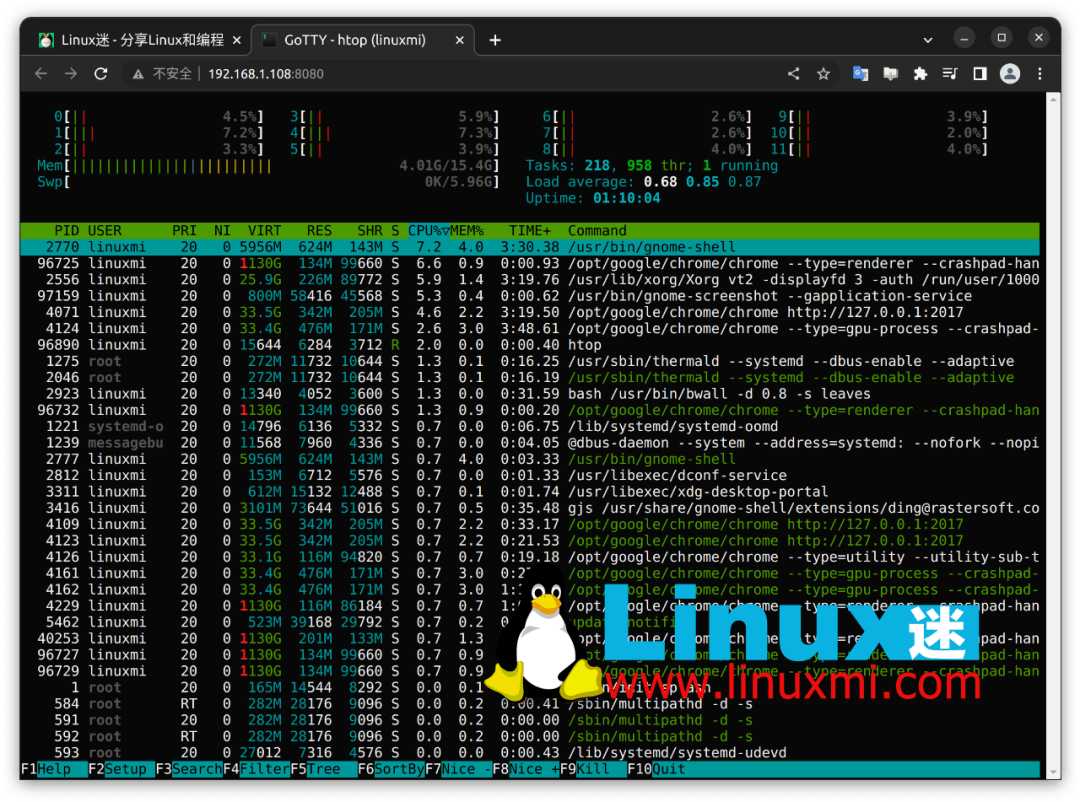
Task: Open the tab search chevron
Action: [927, 38]
